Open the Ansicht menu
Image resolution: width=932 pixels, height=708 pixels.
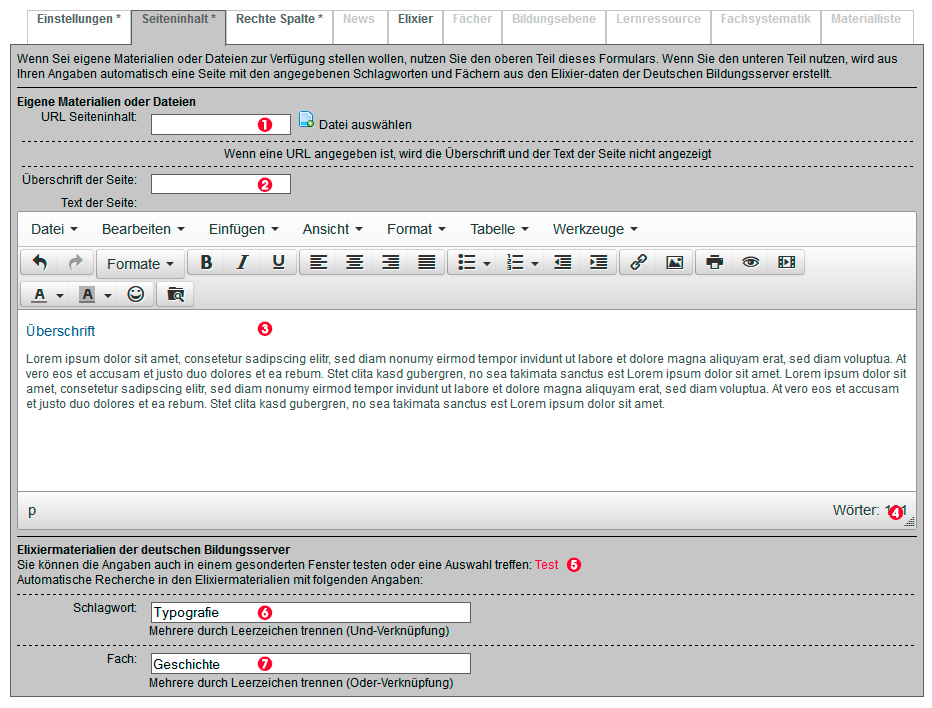point(332,229)
